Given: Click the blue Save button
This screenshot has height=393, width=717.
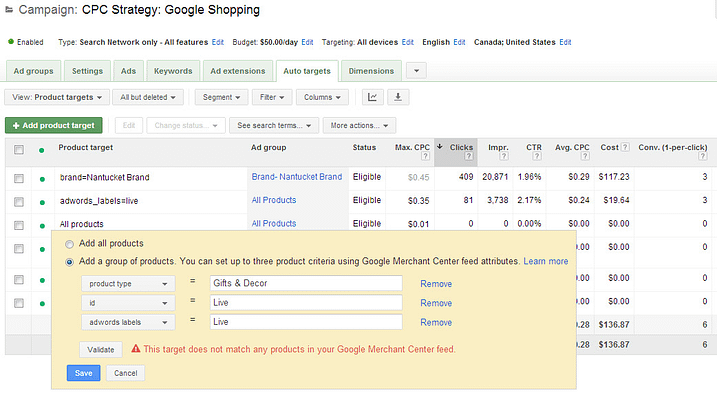Looking at the screenshot, I should click(x=84, y=373).
